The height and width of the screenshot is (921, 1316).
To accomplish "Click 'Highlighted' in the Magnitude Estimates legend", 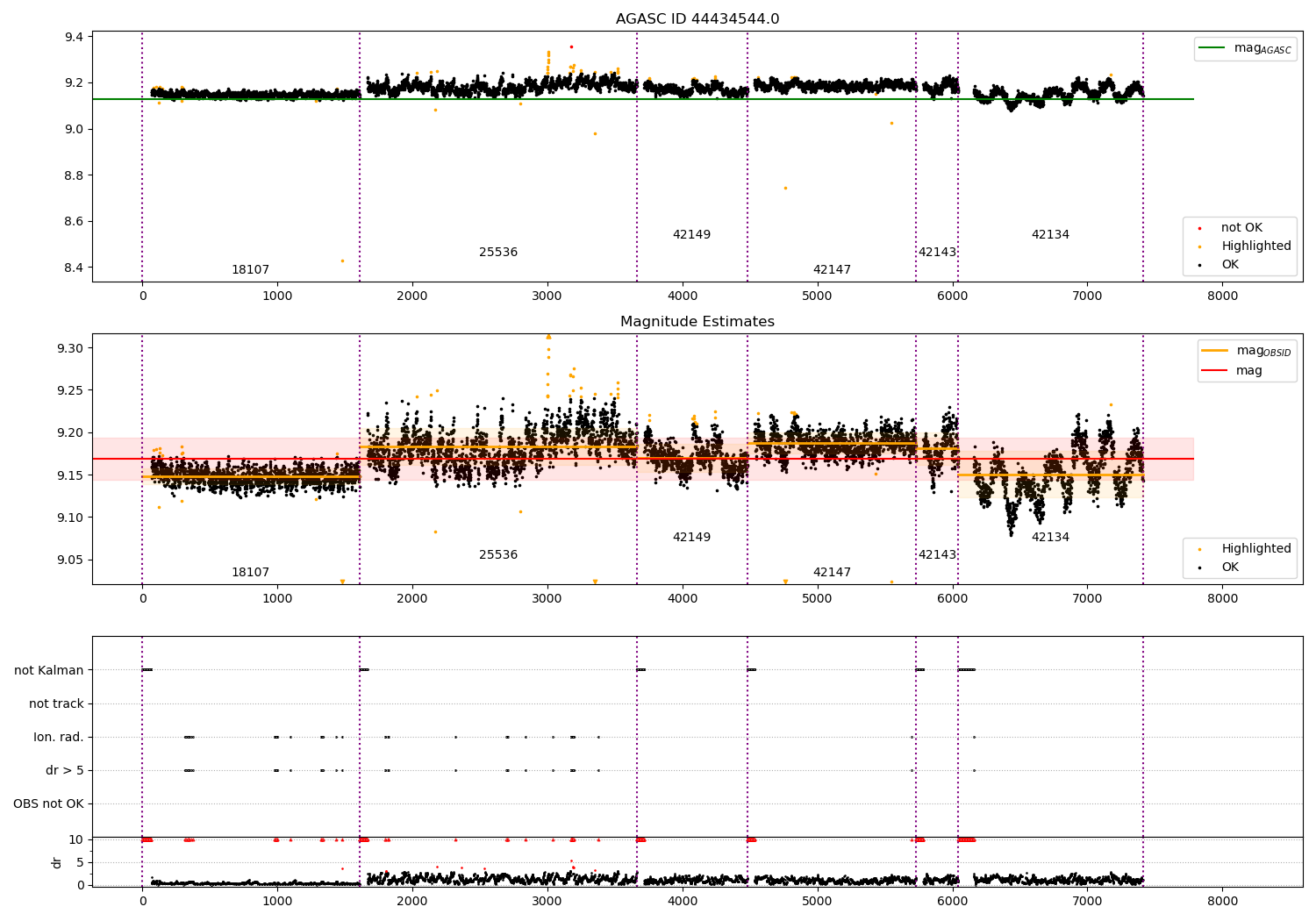I will tap(1256, 548).
